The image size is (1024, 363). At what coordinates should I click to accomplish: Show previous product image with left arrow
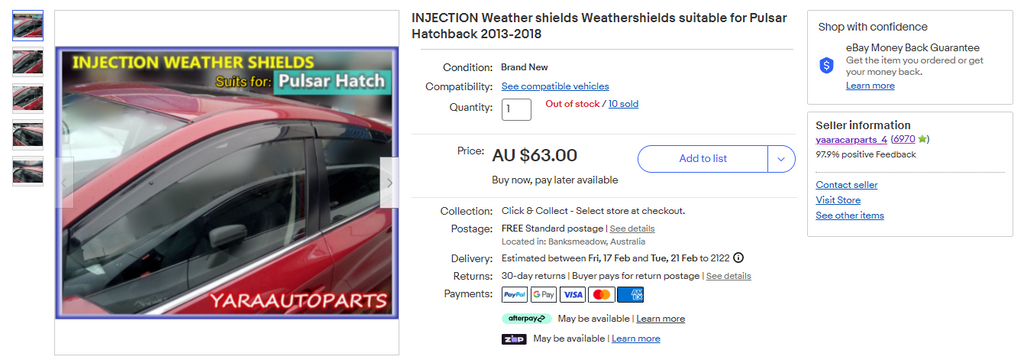tap(64, 183)
